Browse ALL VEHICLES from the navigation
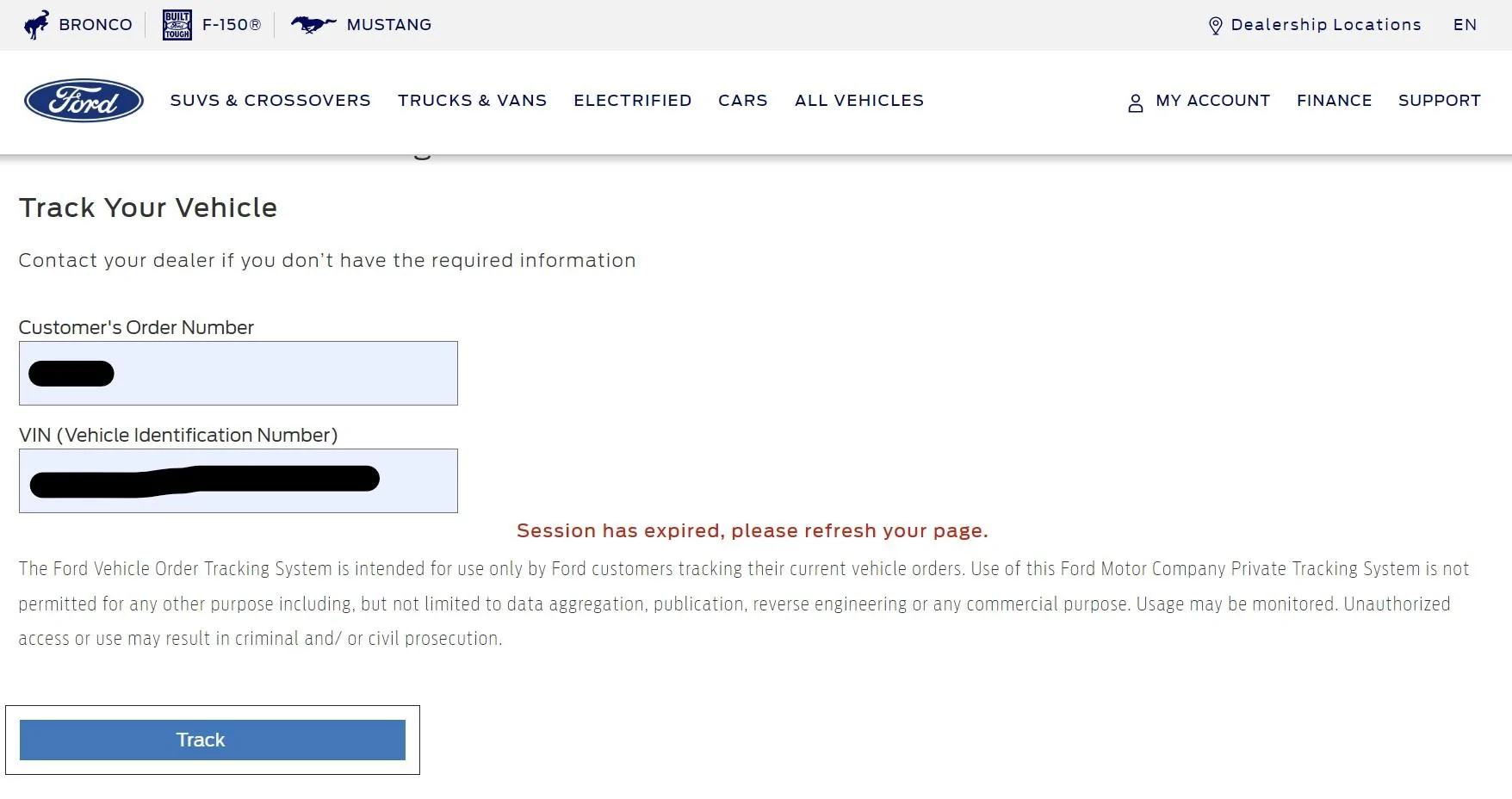 [x=858, y=101]
